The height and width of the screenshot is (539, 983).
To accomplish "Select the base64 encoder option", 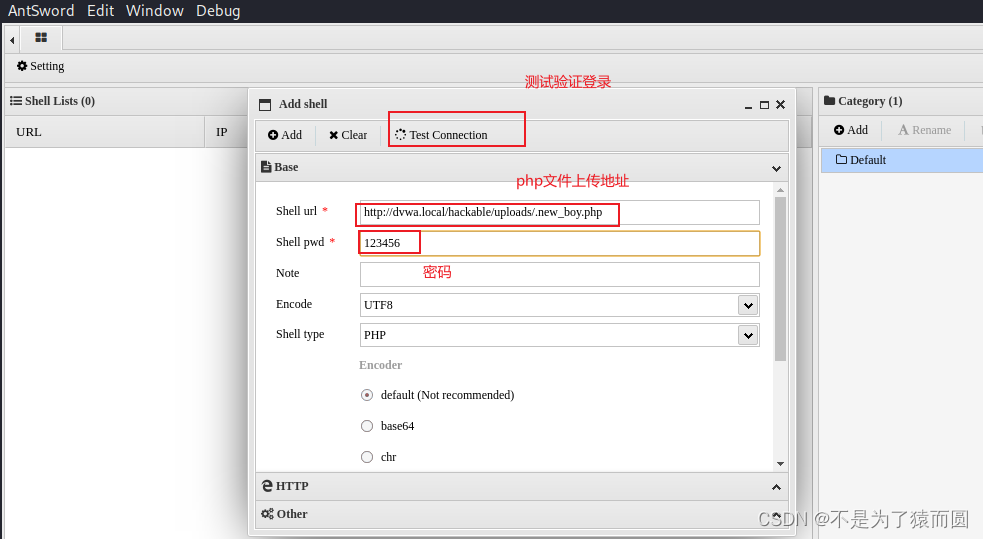I will point(367,426).
